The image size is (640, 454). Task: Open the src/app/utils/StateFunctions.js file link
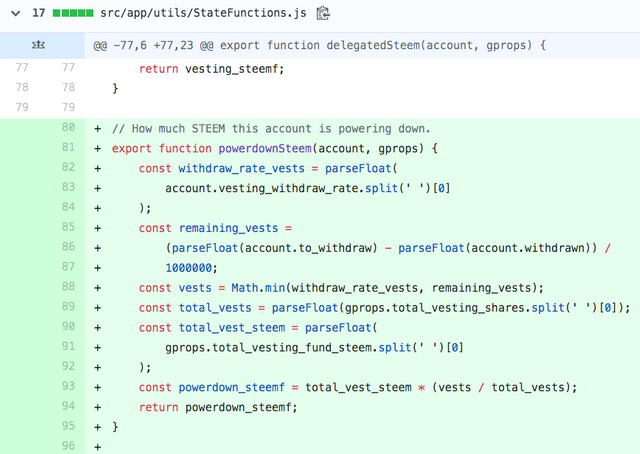pyautogui.click(x=203, y=13)
